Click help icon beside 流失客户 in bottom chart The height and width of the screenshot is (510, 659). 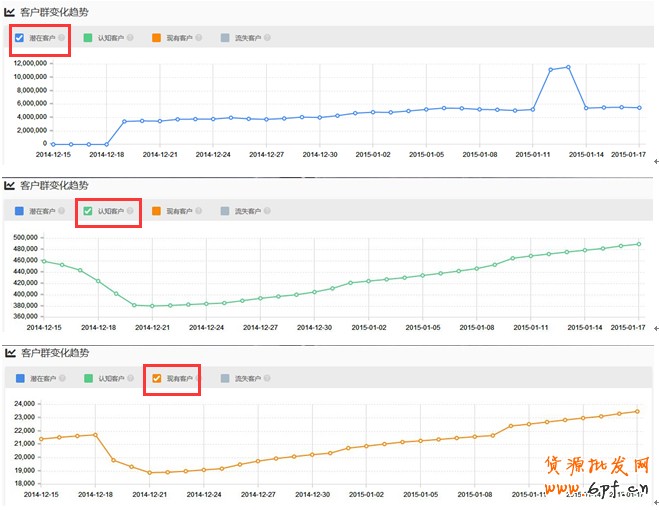click(266, 379)
